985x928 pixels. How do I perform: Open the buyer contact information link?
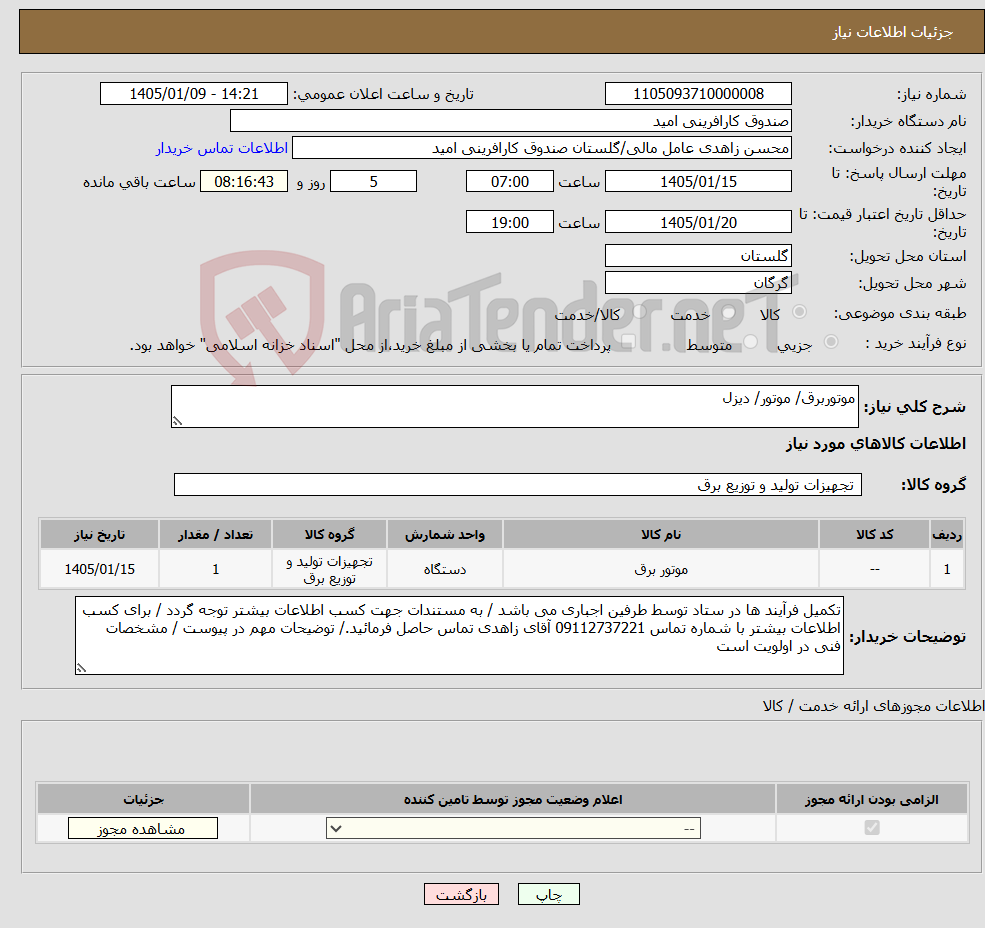pyautogui.click(x=222, y=148)
